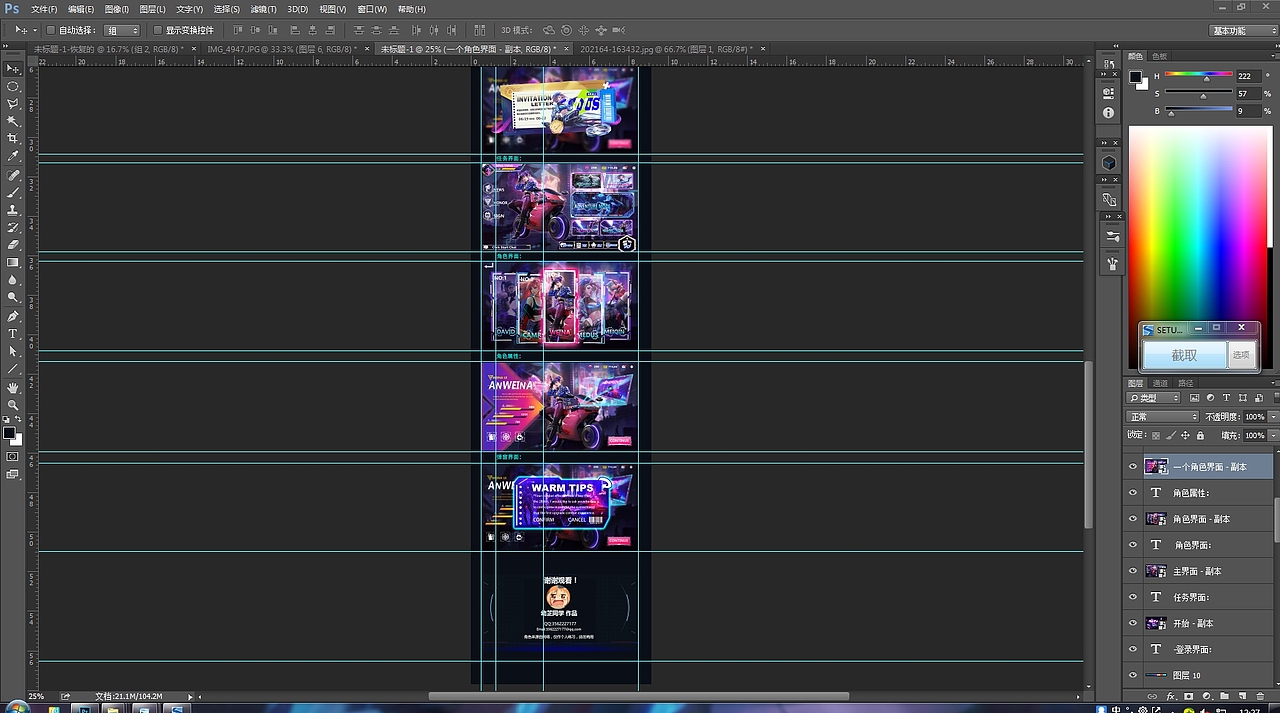Image resolution: width=1280 pixels, height=713 pixels.
Task: Select the Elliptical Marquee tool
Action: [13, 87]
